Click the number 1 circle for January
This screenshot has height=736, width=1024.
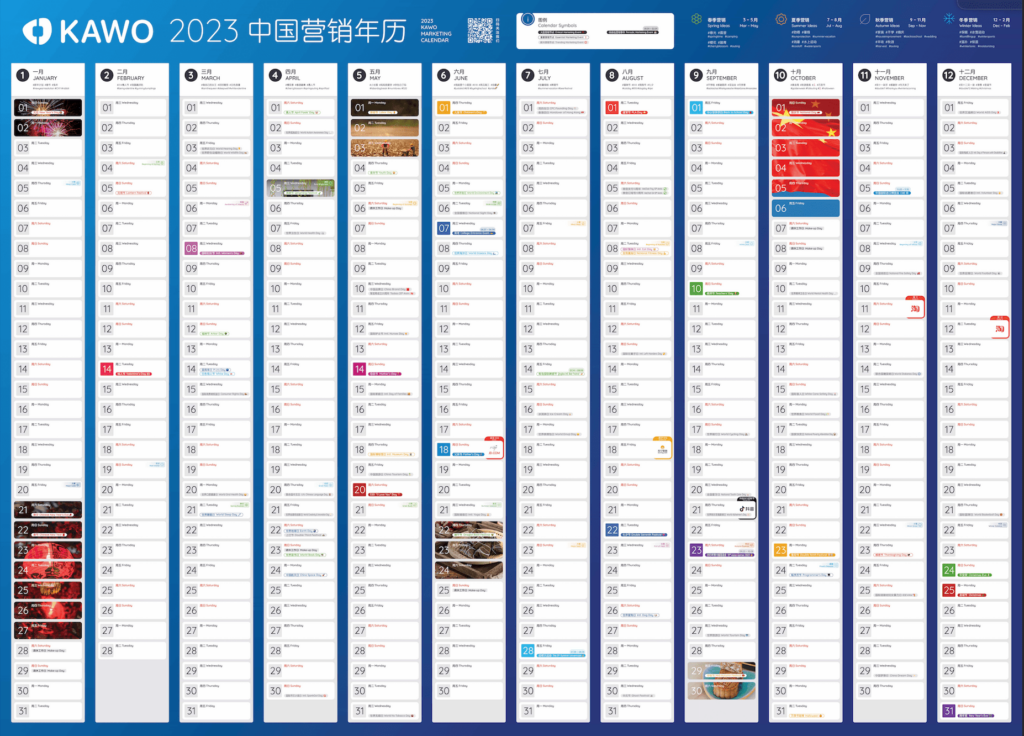click(x=22, y=76)
